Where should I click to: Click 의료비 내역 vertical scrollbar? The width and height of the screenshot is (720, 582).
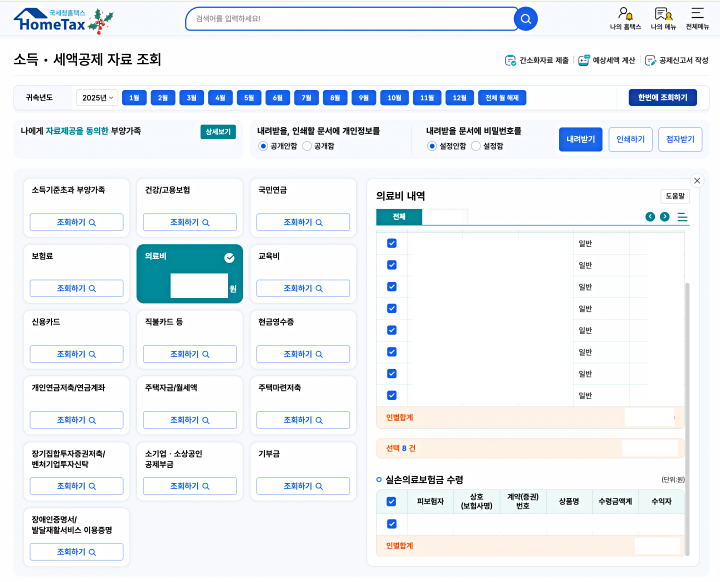pyautogui.click(x=687, y=419)
